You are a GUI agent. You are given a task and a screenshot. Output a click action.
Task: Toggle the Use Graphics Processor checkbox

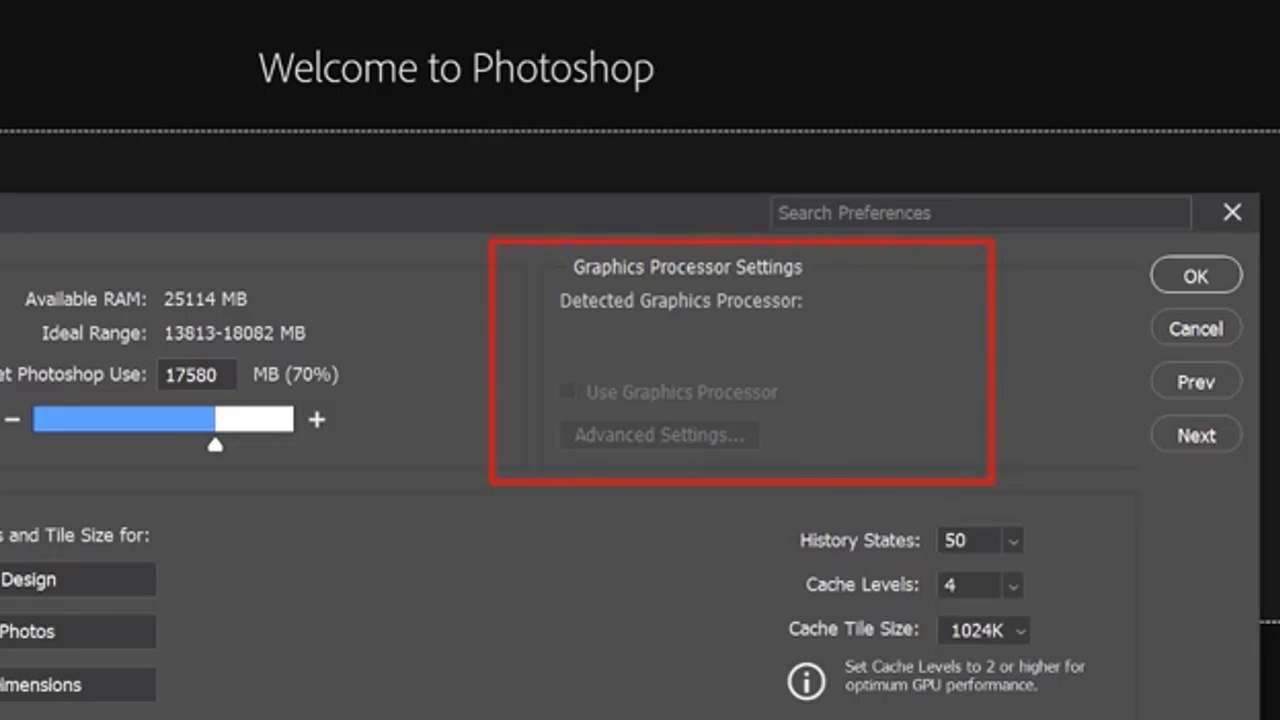[567, 391]
